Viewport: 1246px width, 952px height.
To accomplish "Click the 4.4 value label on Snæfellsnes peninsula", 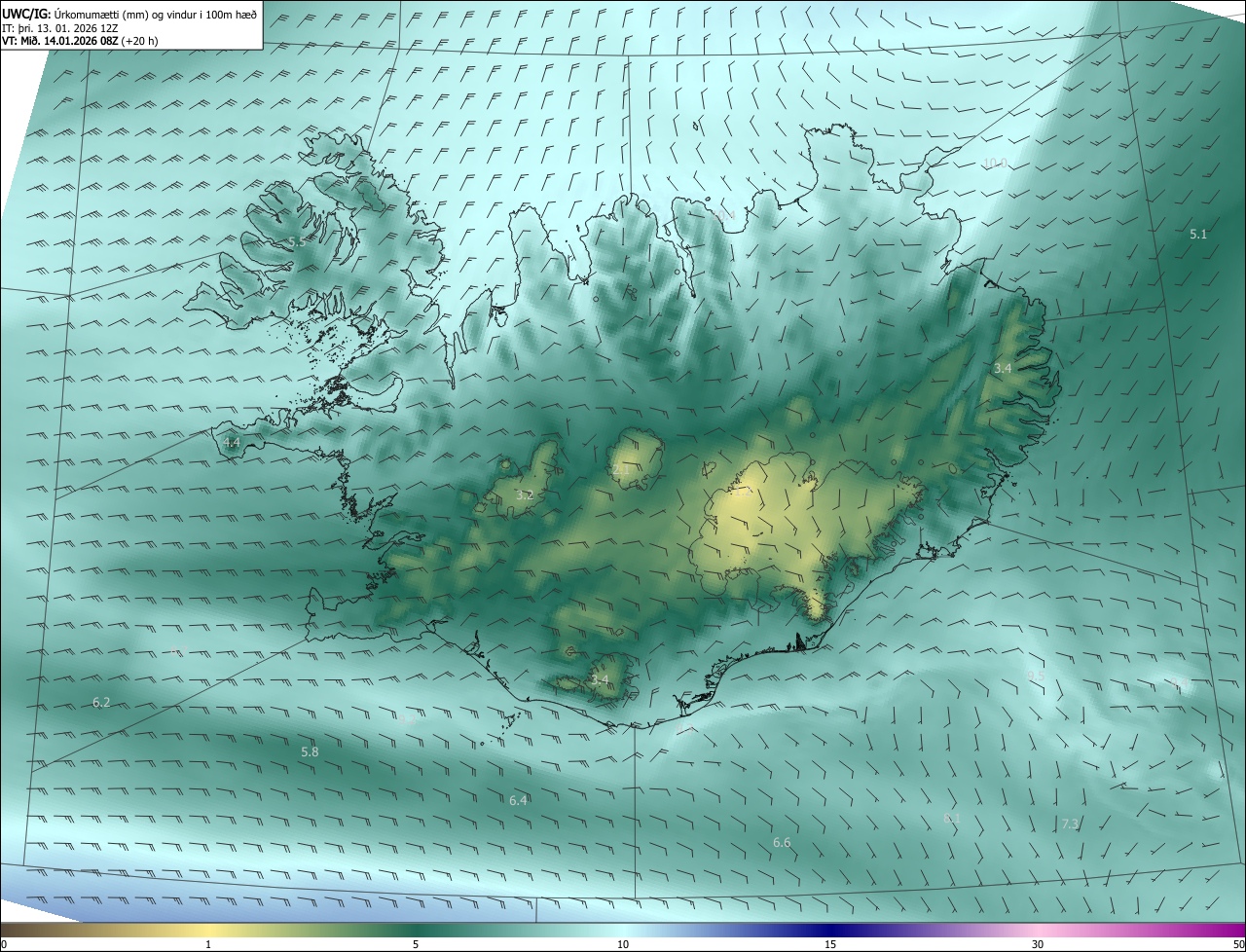I will 232,442.
